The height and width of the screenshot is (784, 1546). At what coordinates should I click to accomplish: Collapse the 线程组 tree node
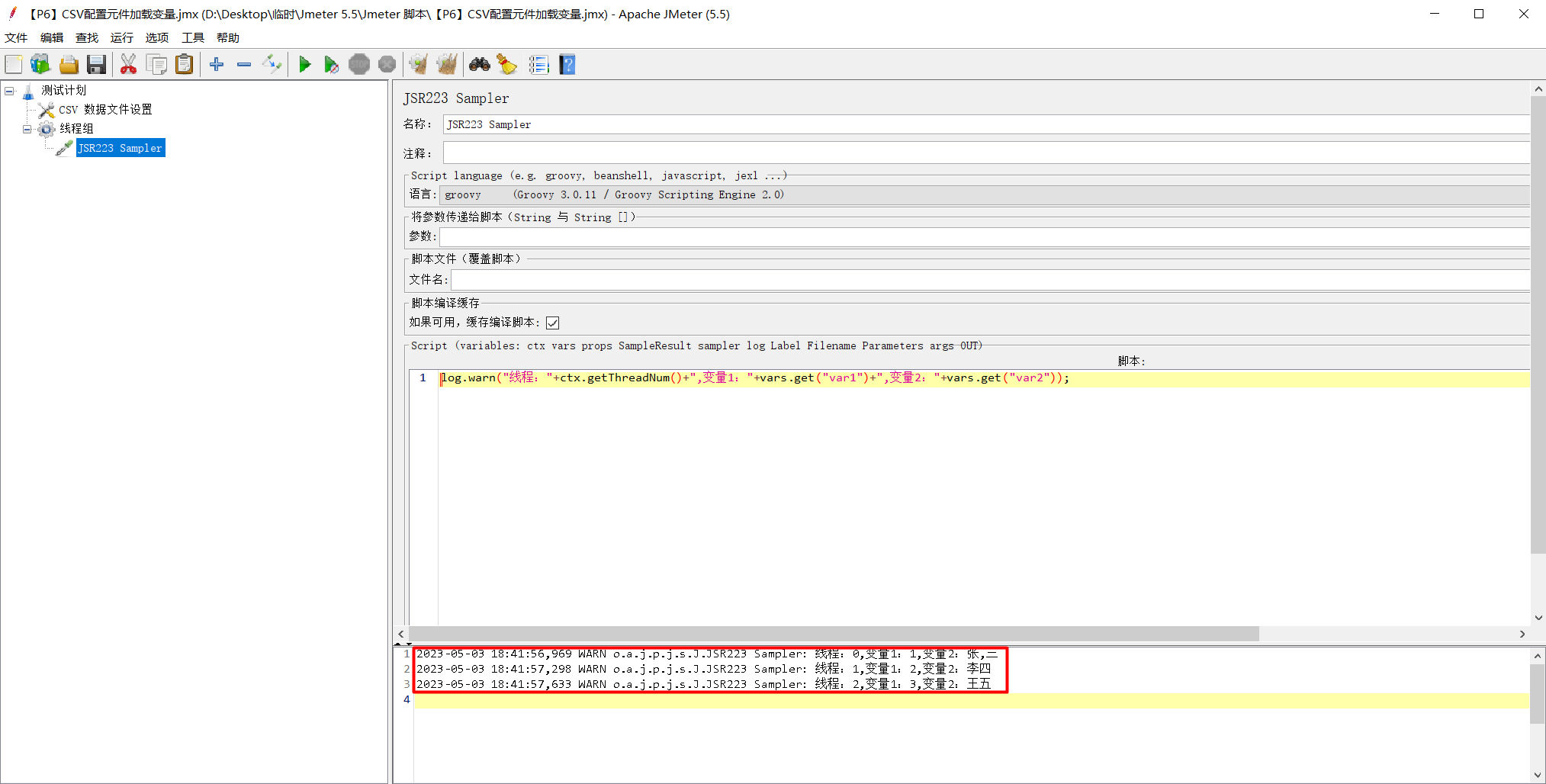pyautogui.click(x=27, y=129)
